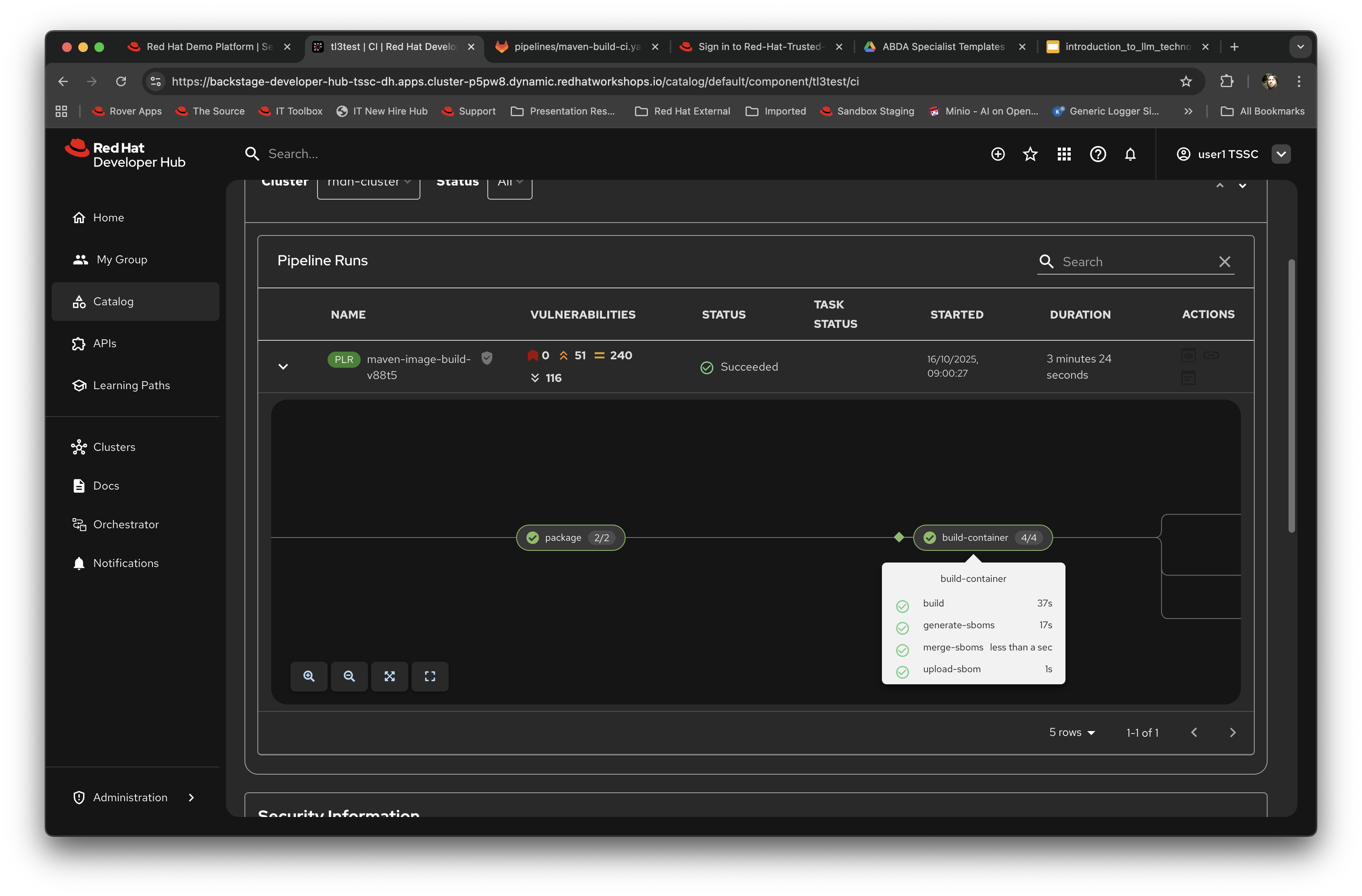Image resolution: width=1362 pixels, height=896 pixels.
Task: Click the fit-to-screen graph icon
Action: click(x=390, y=676)
